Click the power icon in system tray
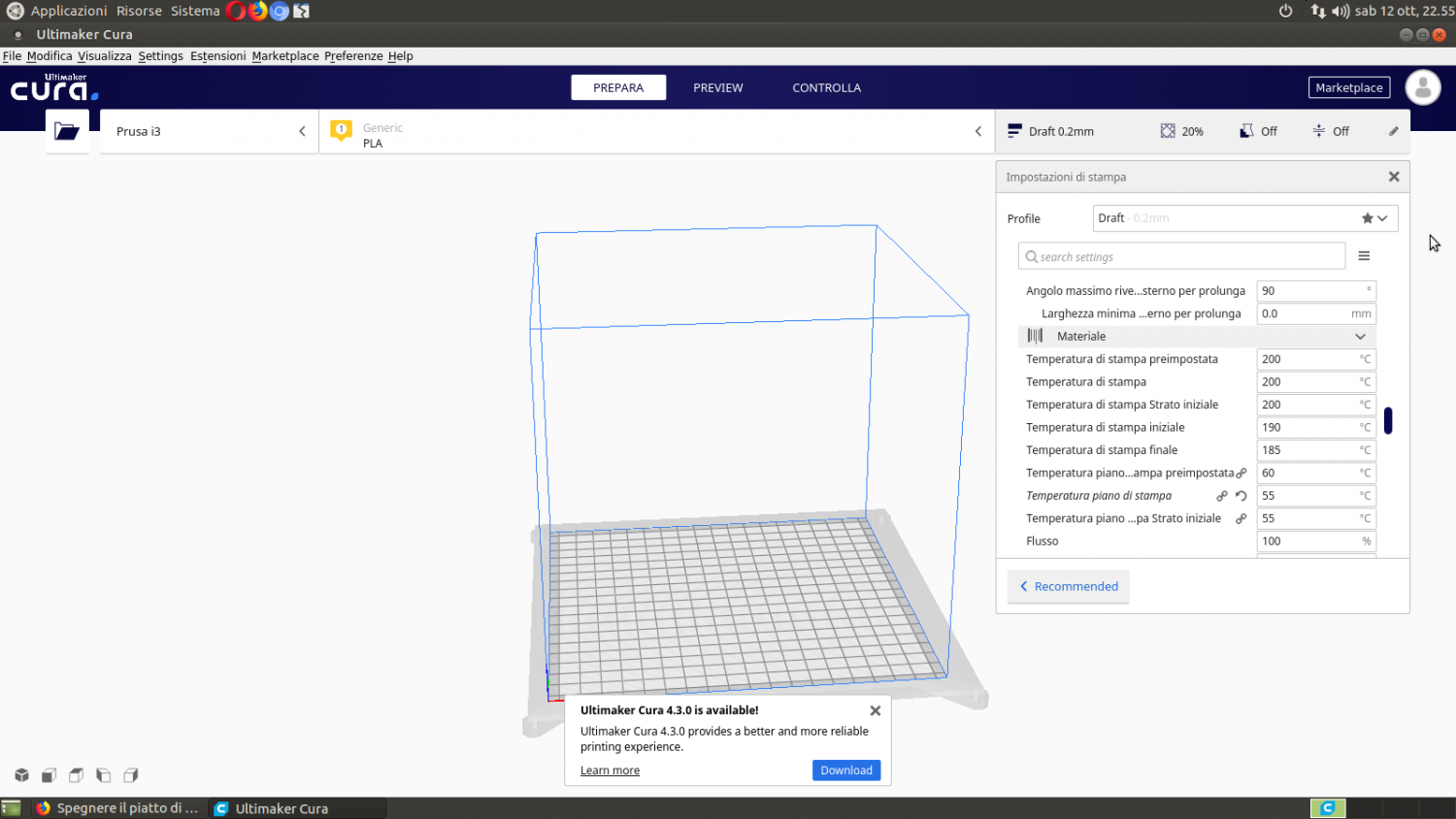Image resolution: width=1456 pixels, height=819 pixels. (x=1285, y=11)
